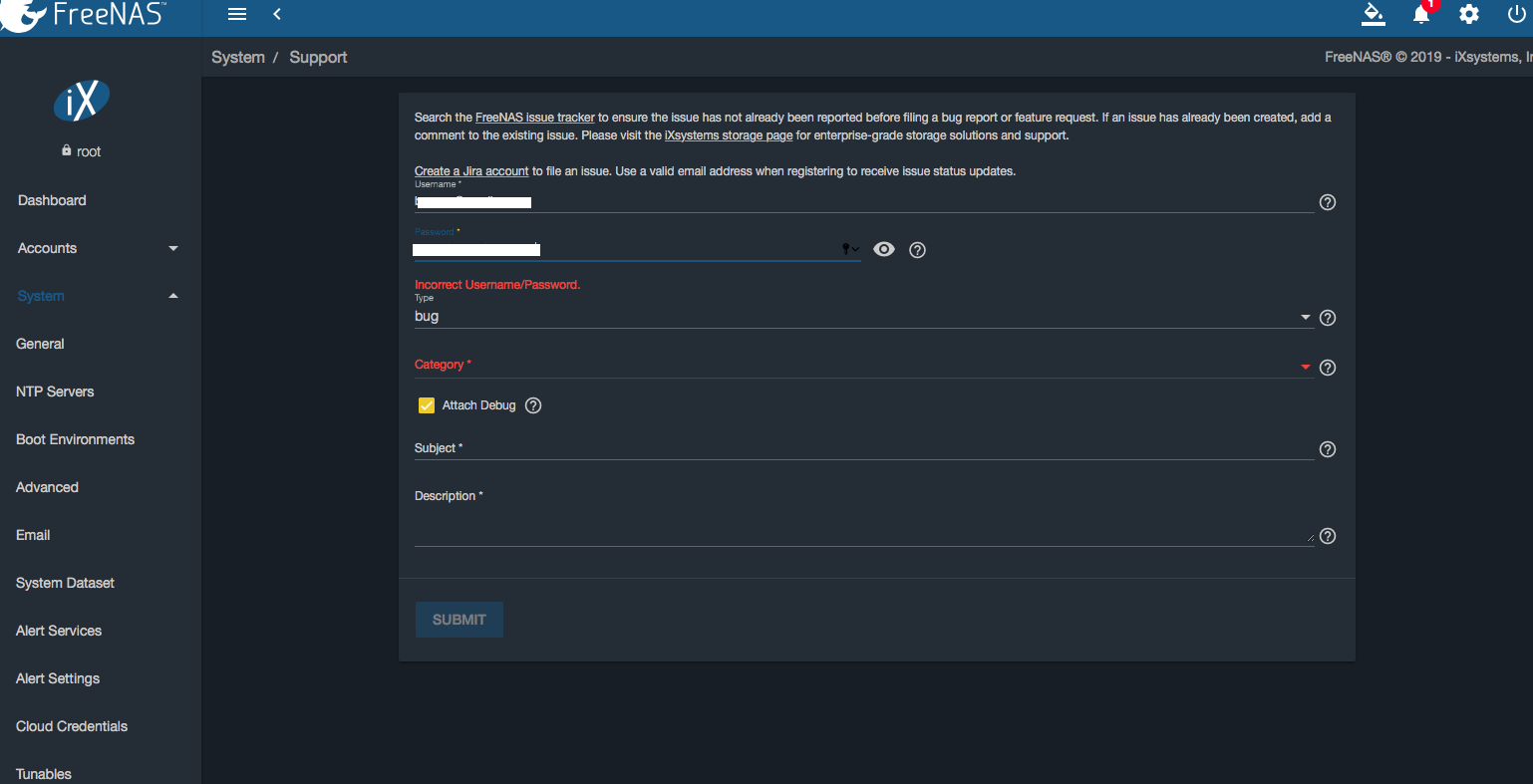Click the Username input field

[863, 201]
